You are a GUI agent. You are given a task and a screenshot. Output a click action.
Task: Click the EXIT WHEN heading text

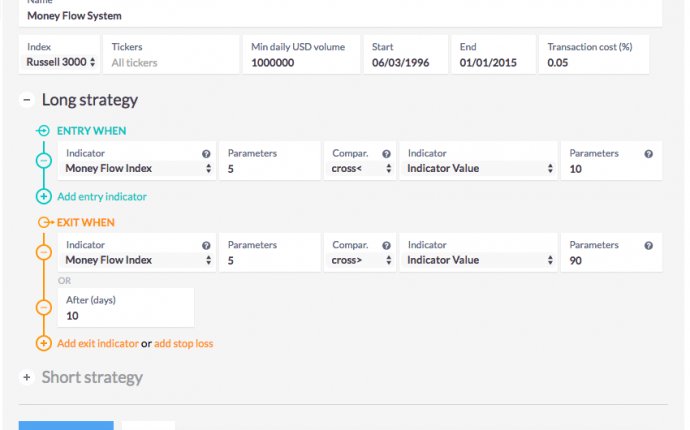[86, 222]
